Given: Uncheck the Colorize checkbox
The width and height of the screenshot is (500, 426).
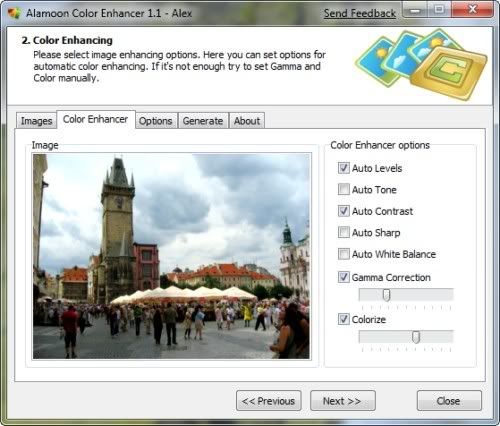Looking at the screenshot, I should [x=344, y=319].
